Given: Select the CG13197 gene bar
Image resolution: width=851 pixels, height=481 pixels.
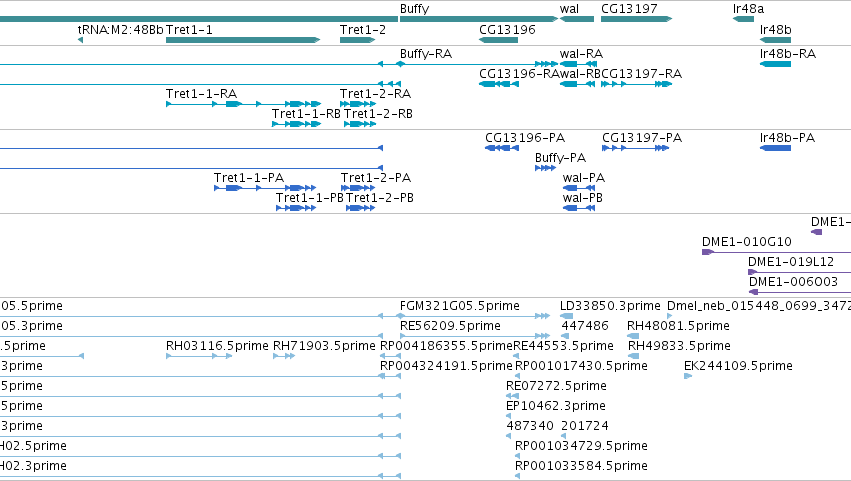Looking at the screenshot, I should [636, 19].
